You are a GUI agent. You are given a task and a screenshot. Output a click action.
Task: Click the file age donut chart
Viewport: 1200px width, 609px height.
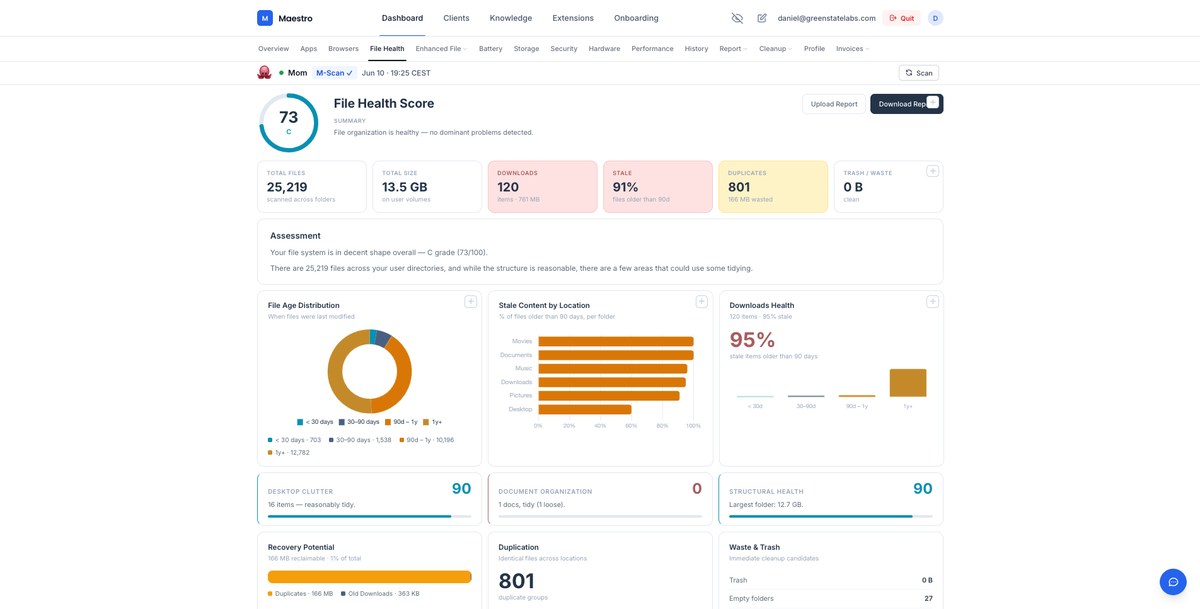pyautogui.click(x=369, y=371)
